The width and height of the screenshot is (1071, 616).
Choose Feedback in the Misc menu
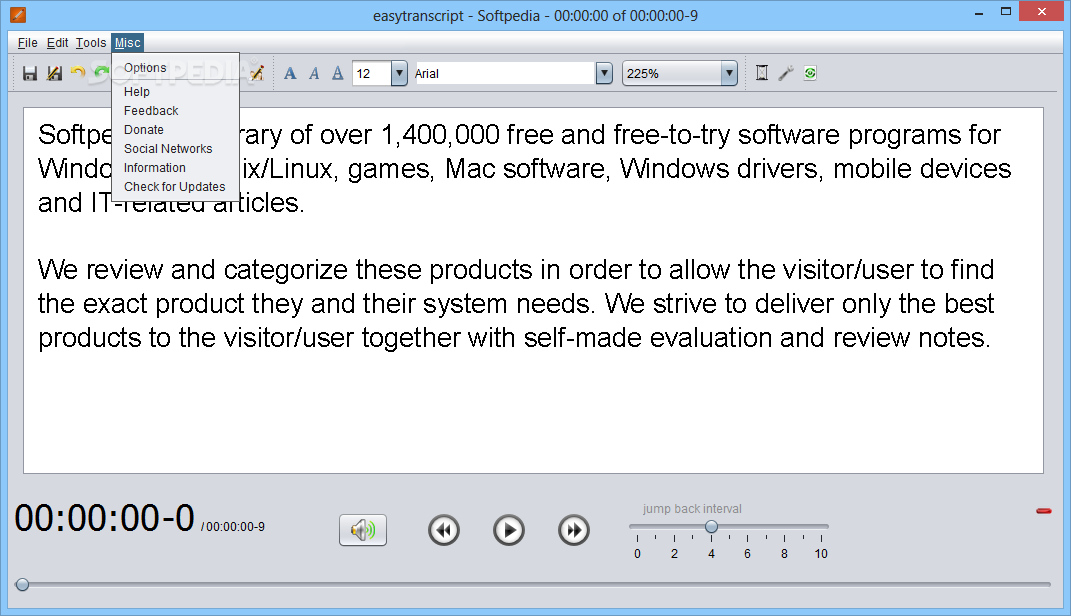point(176,111)
